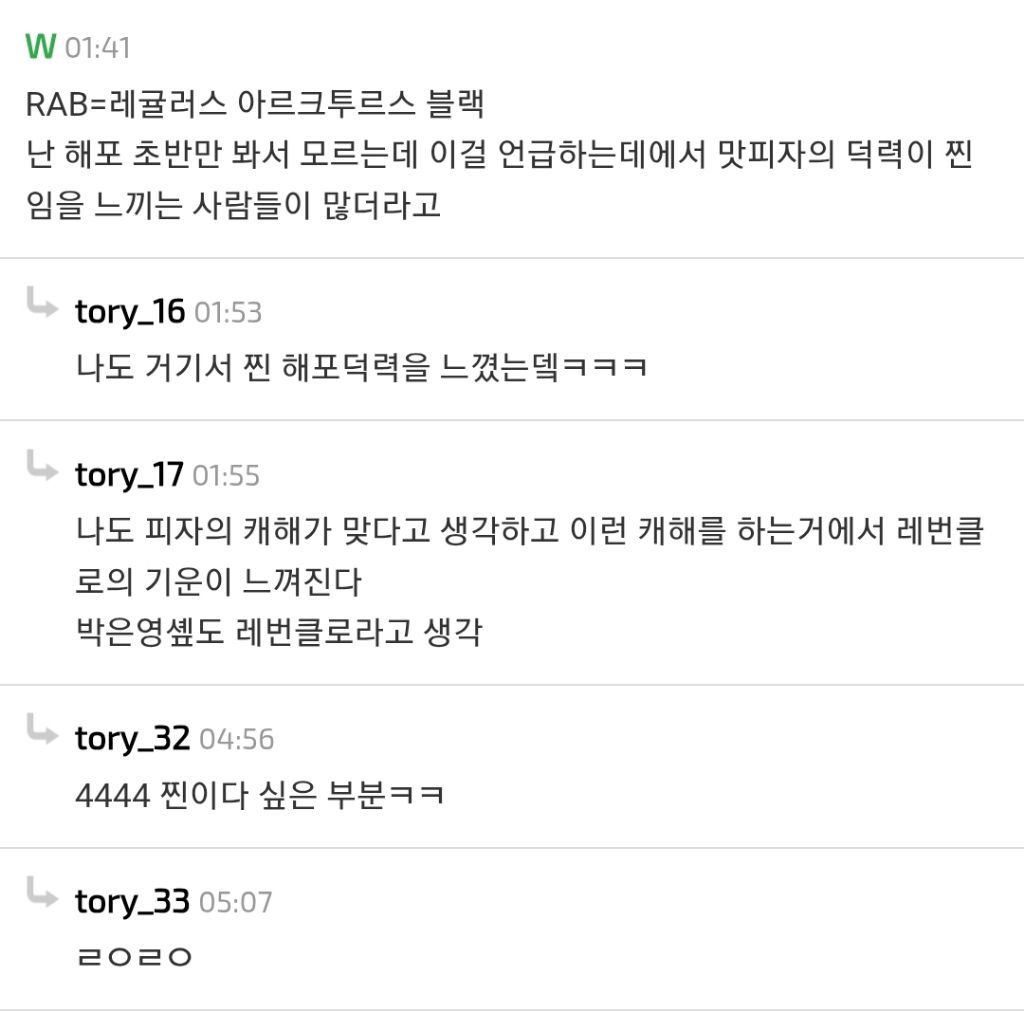Click the 01:41 timestamp of W's comment

tap(97, 48)
